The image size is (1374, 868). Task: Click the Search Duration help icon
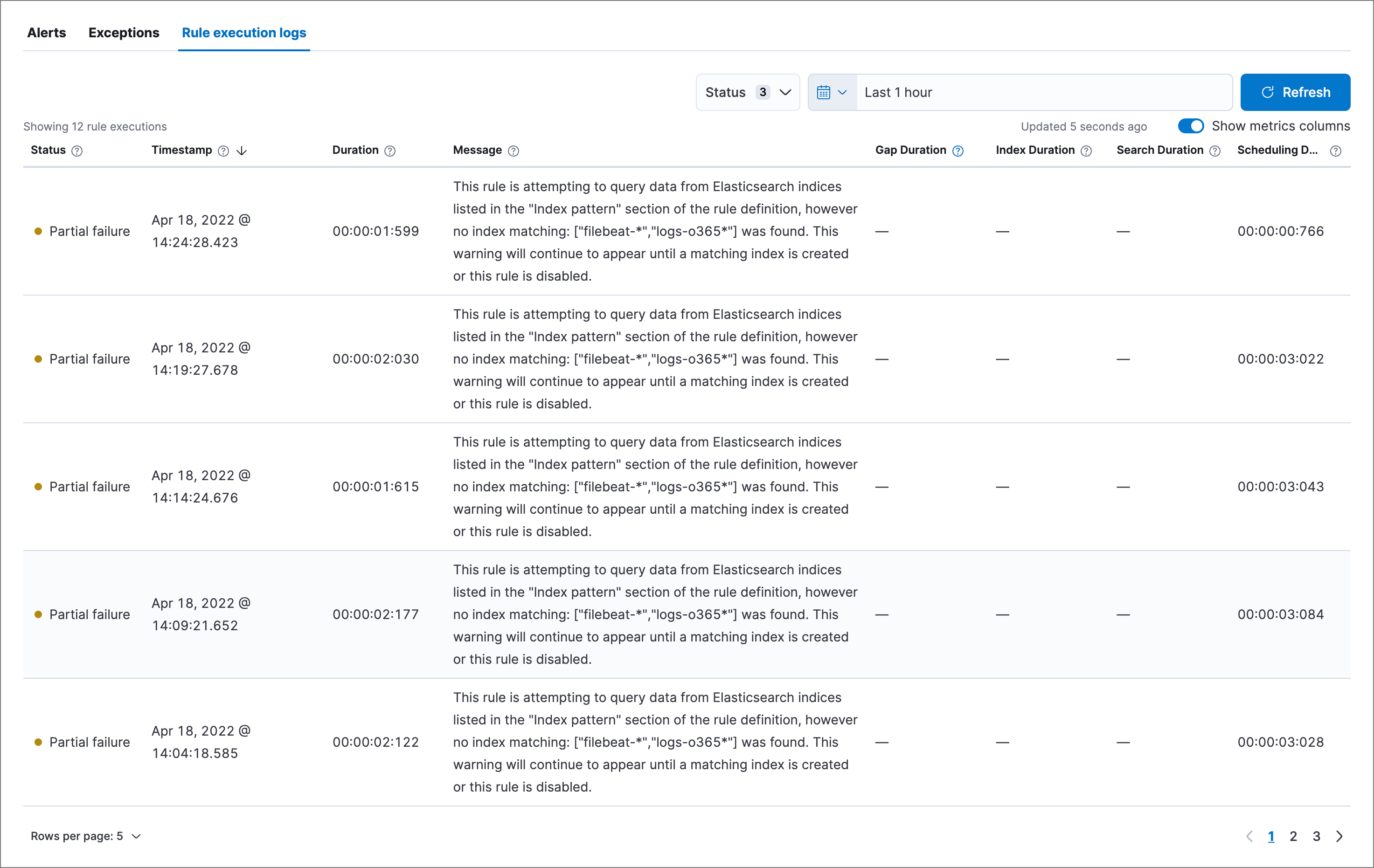(1215, 151)
